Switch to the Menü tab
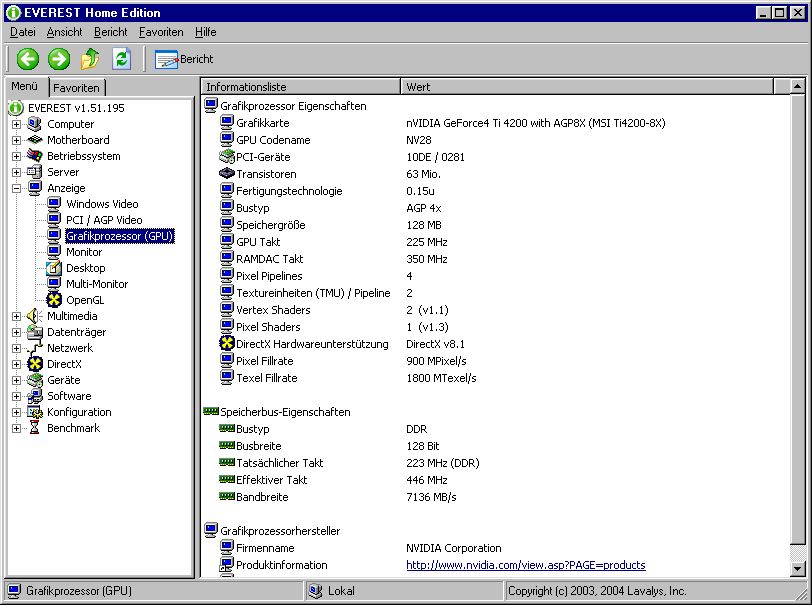812x606 pixels. click(25, 86)
